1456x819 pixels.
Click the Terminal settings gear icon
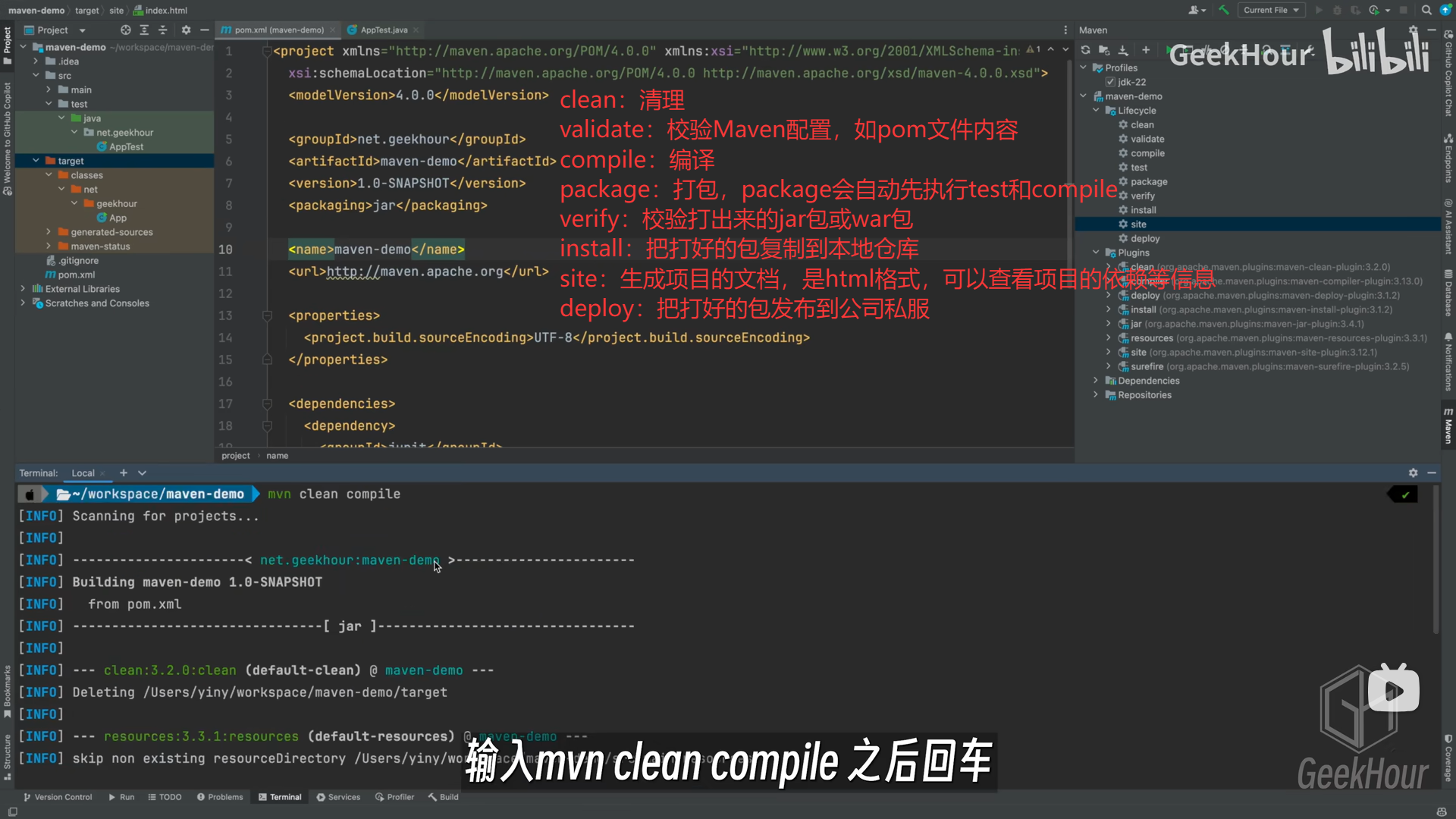(1414, 472)
